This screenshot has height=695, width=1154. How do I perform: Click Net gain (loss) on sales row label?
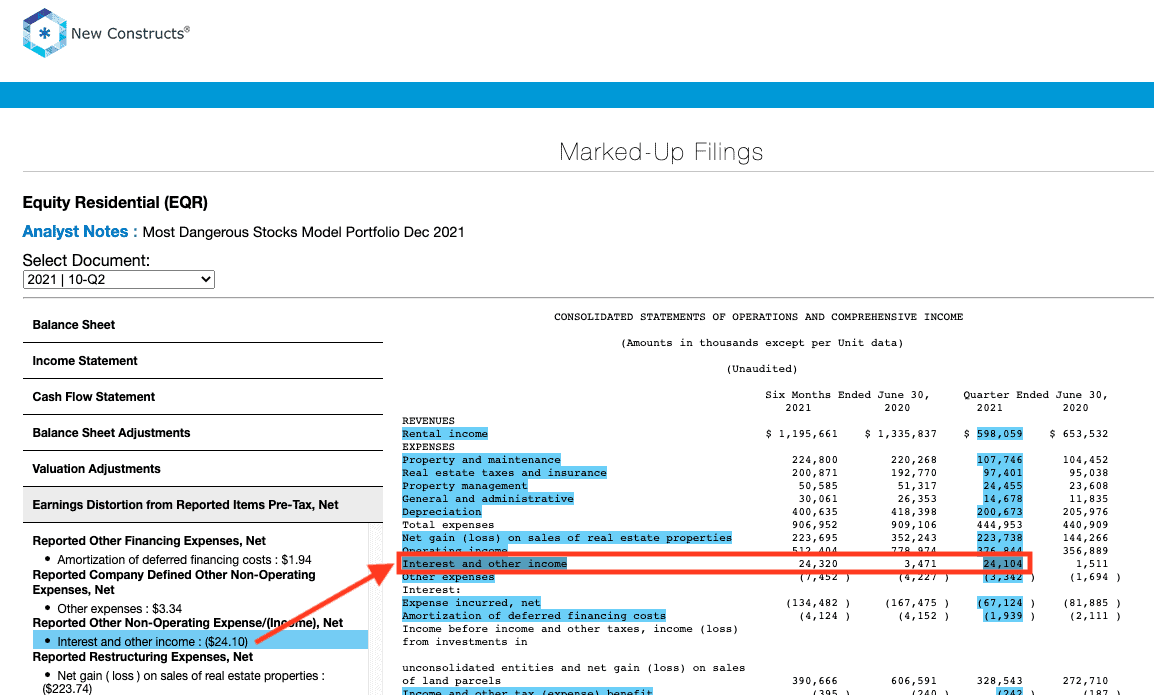pos(567,538)
